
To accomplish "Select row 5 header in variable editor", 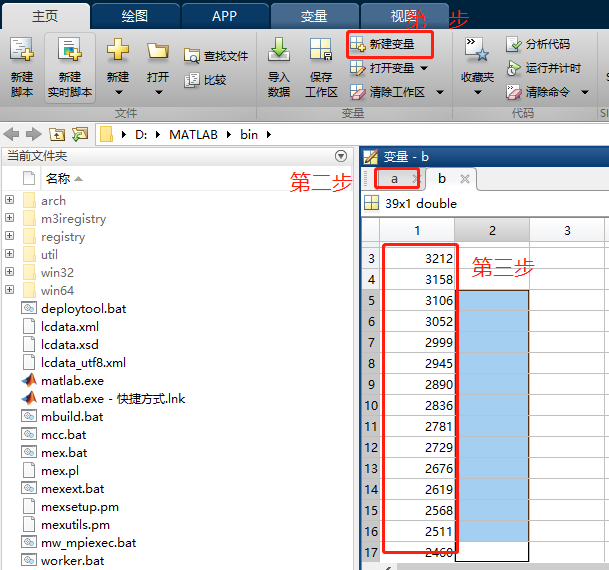I will [371, 301].
